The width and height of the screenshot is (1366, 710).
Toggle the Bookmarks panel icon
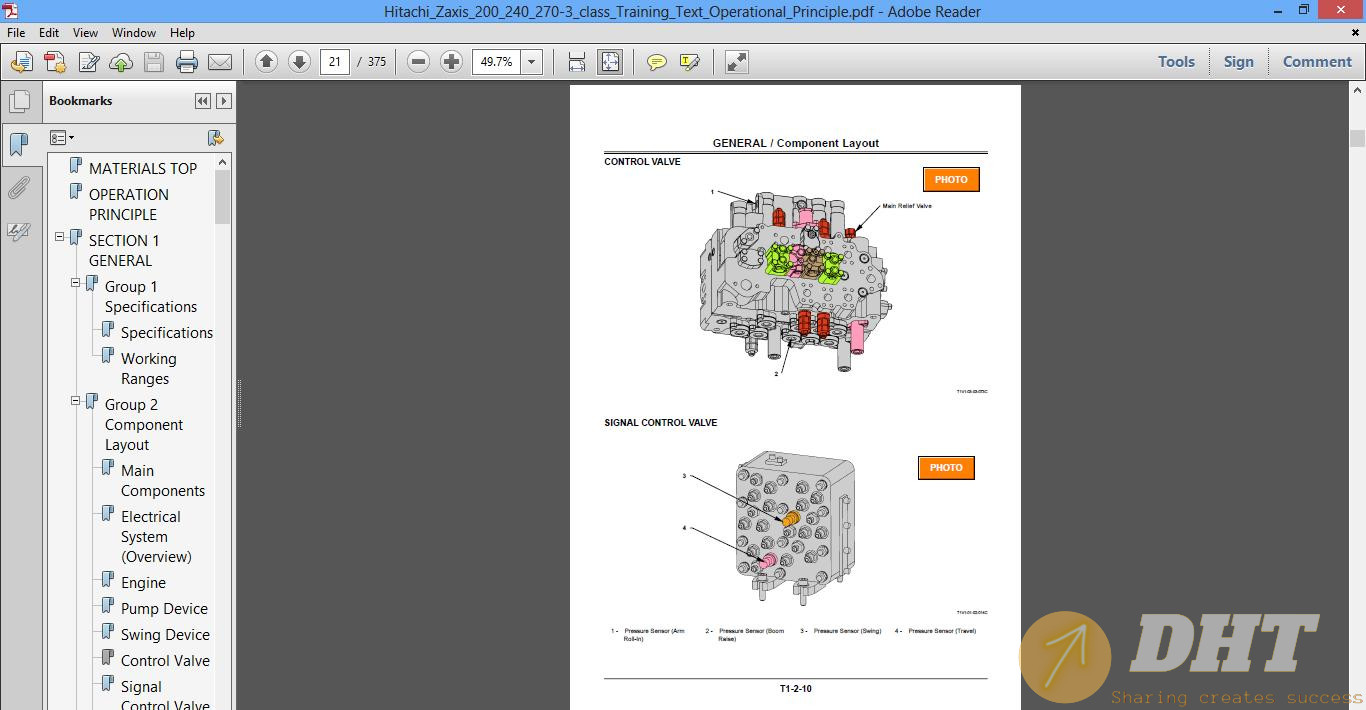click(x=19, y=145)
